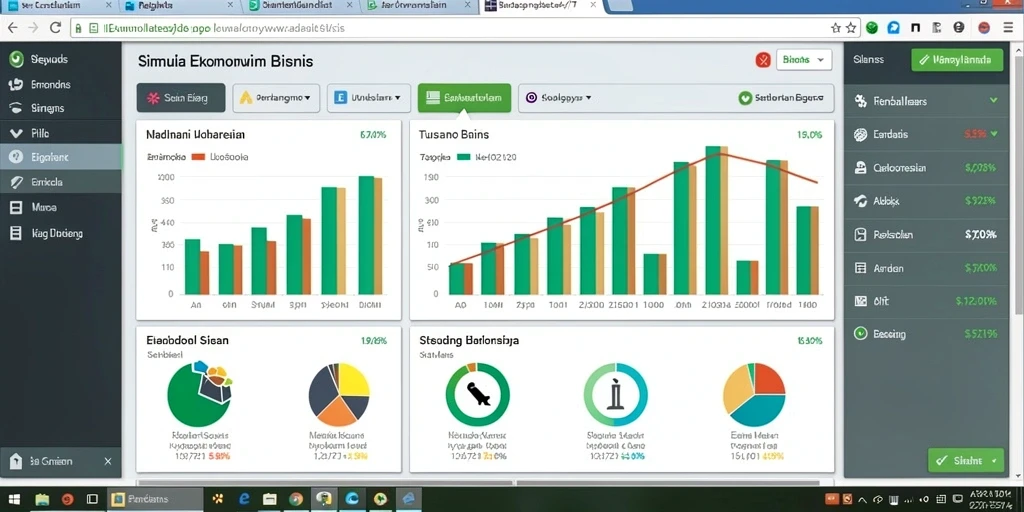
Task: Click the globe icon in right panel
Action: (861, 135)
